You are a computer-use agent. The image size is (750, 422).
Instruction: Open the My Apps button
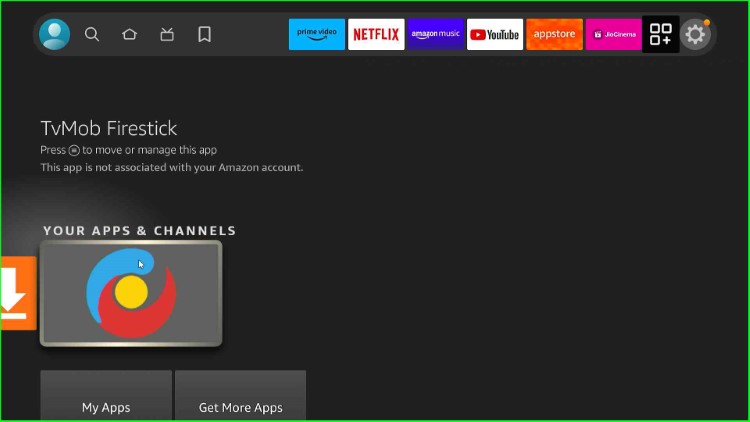pos(106,395)
